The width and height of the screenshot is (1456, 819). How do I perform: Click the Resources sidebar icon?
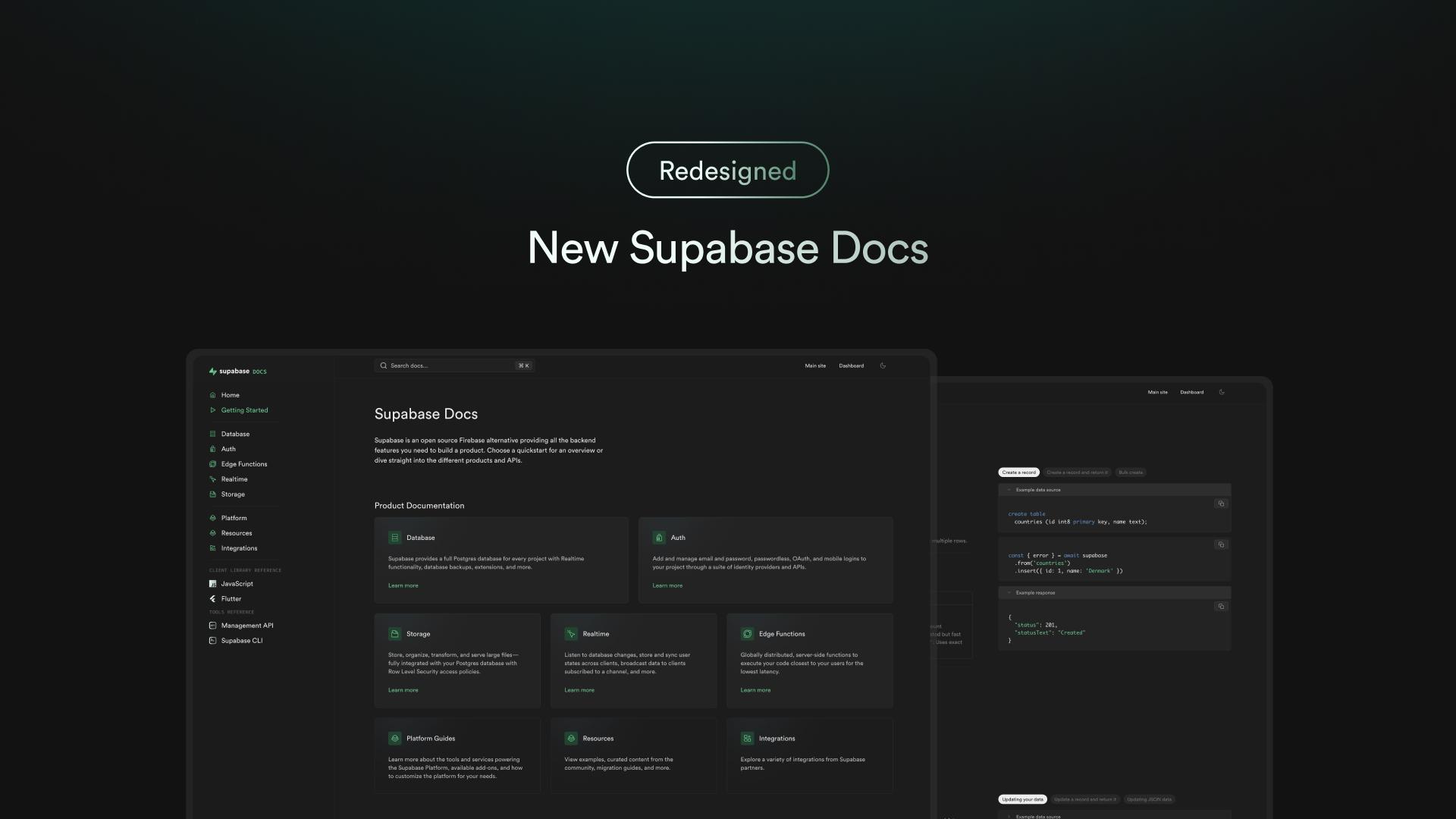(x=212, y=533)
